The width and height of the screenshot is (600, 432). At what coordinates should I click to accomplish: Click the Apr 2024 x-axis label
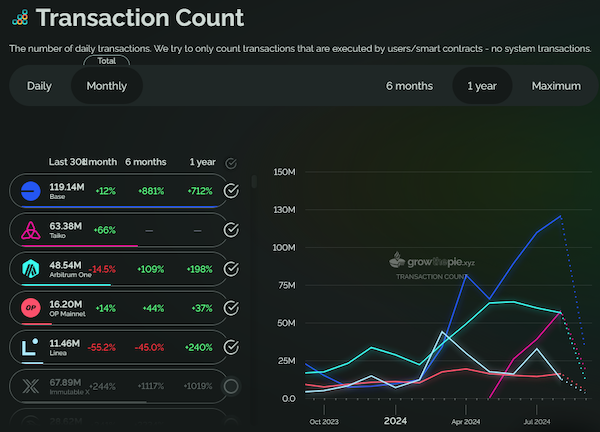(466, 421)
